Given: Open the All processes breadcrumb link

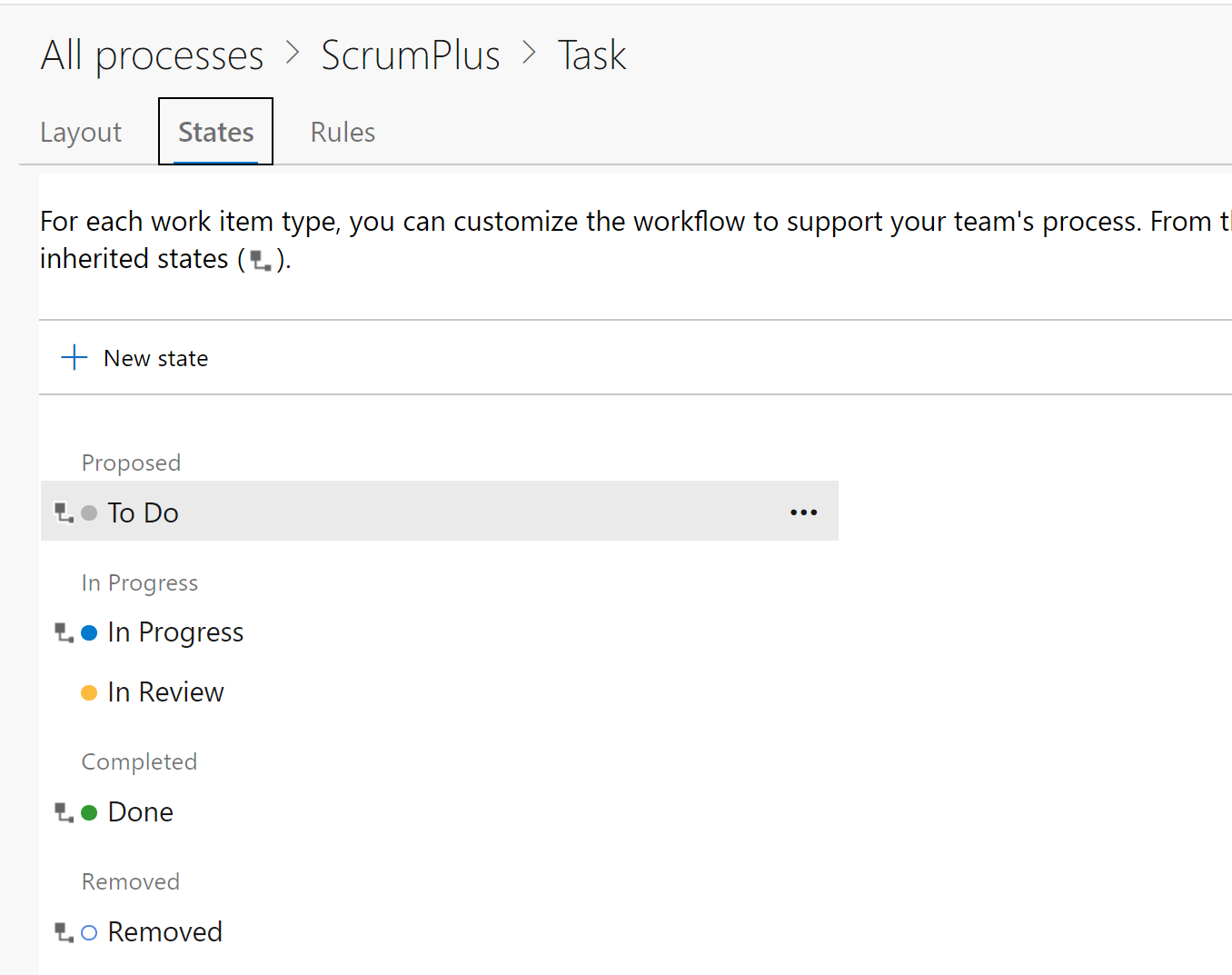Looking at the screenshot, I should click(151, 55).
